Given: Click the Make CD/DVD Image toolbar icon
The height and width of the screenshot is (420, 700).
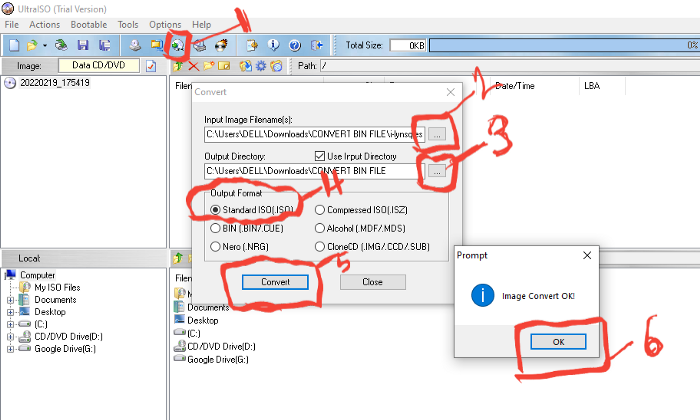Looking at the screenshot, I should pyautogui.click(x=135, y=45).
